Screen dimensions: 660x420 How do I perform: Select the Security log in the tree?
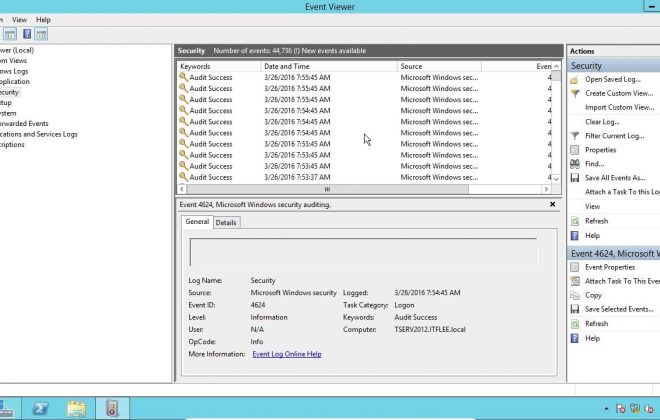coord(9,92)
